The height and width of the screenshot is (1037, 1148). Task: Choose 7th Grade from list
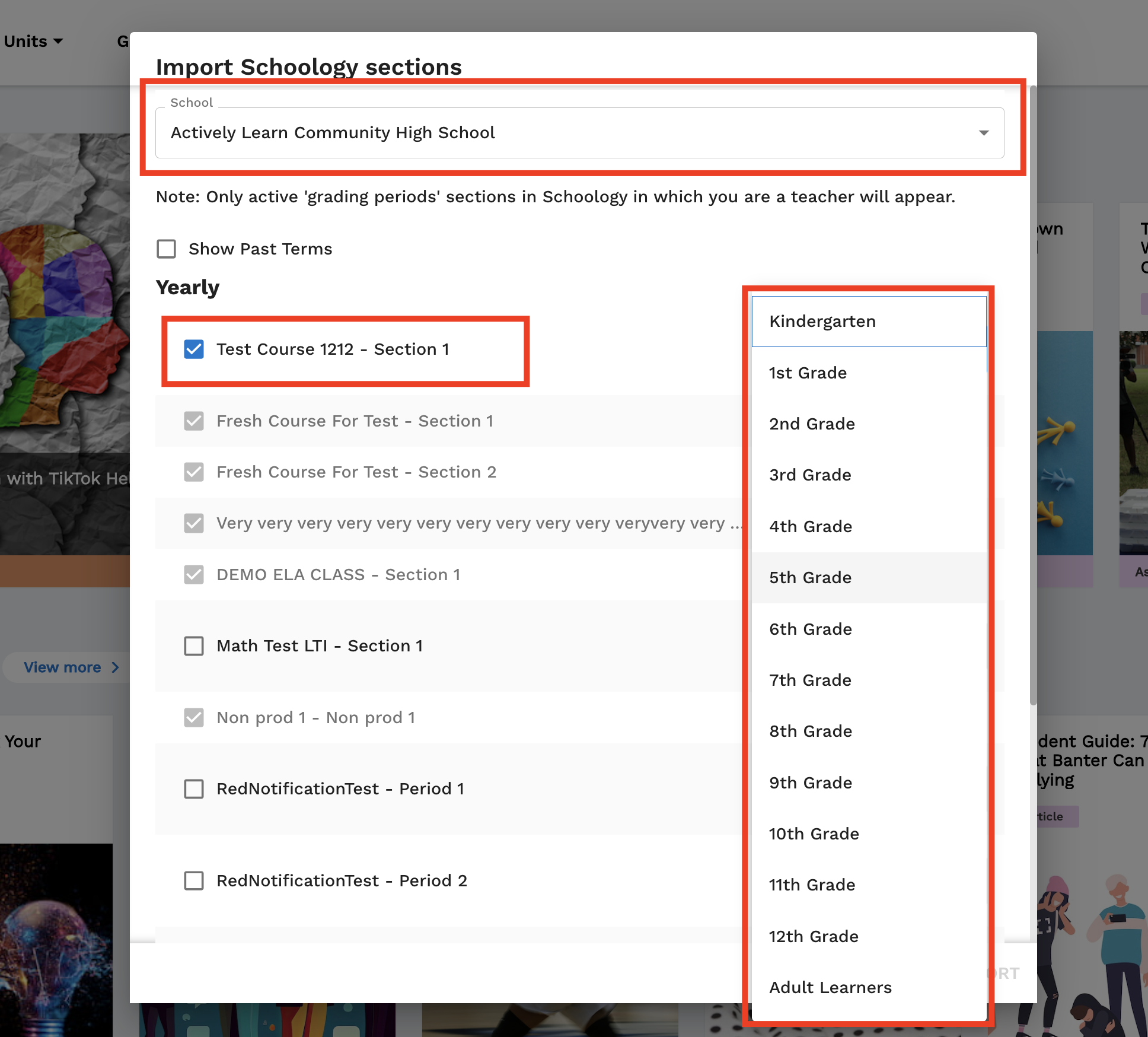click(x=869, y=680)
